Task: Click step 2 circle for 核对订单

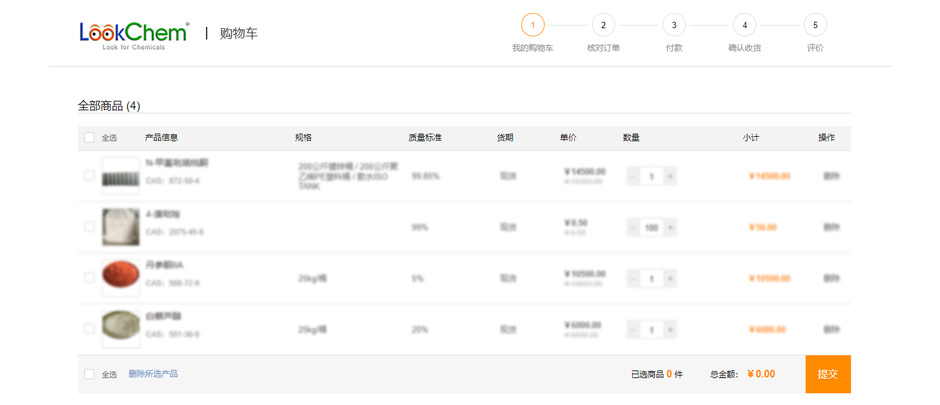Action: (x=603, y=25)
